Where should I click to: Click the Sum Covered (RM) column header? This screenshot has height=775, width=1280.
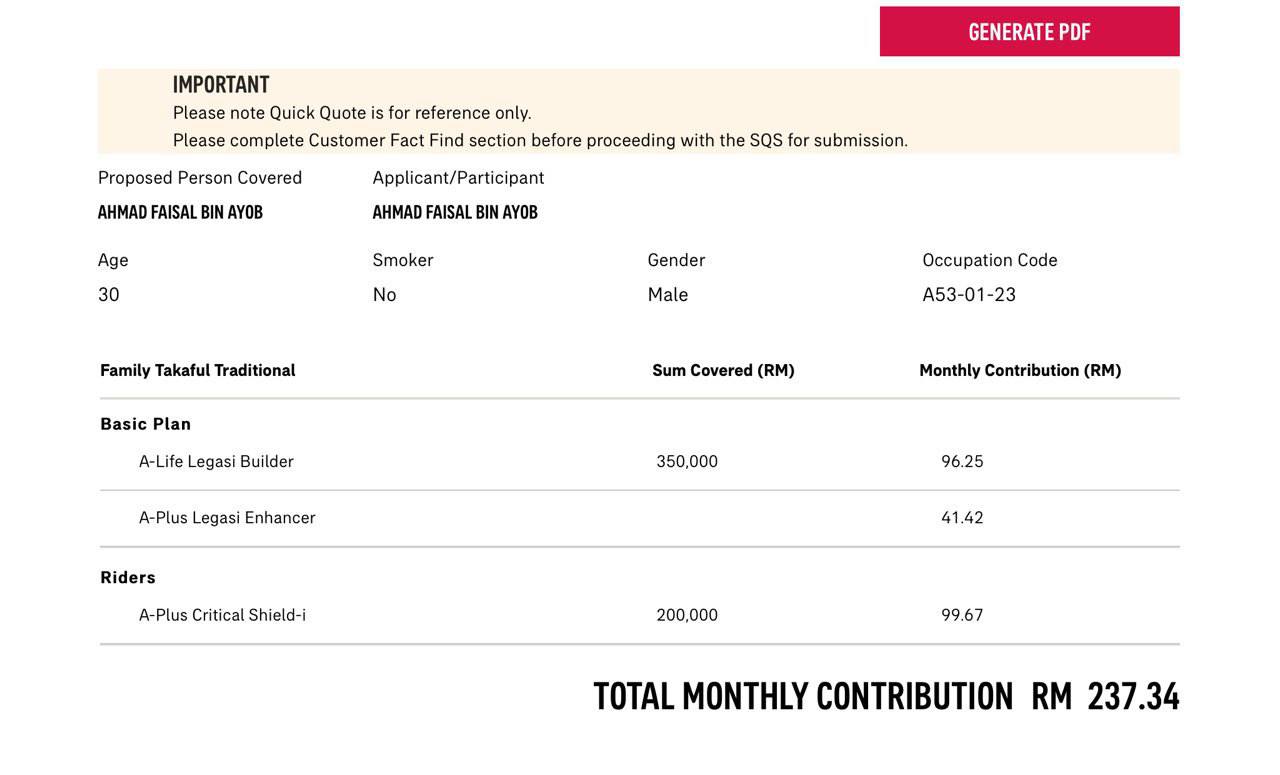723,370
